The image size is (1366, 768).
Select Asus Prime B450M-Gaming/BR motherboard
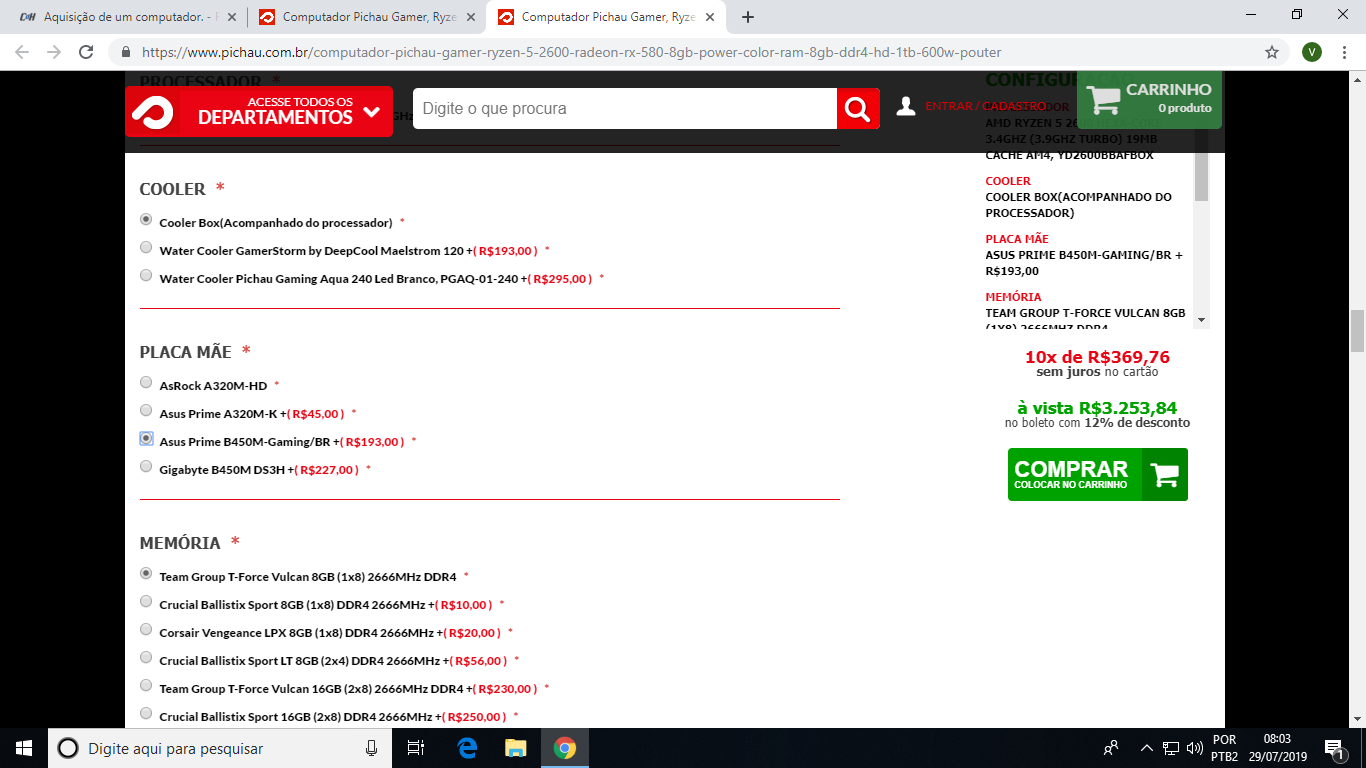pyautogui.click(x=146, y=438)
